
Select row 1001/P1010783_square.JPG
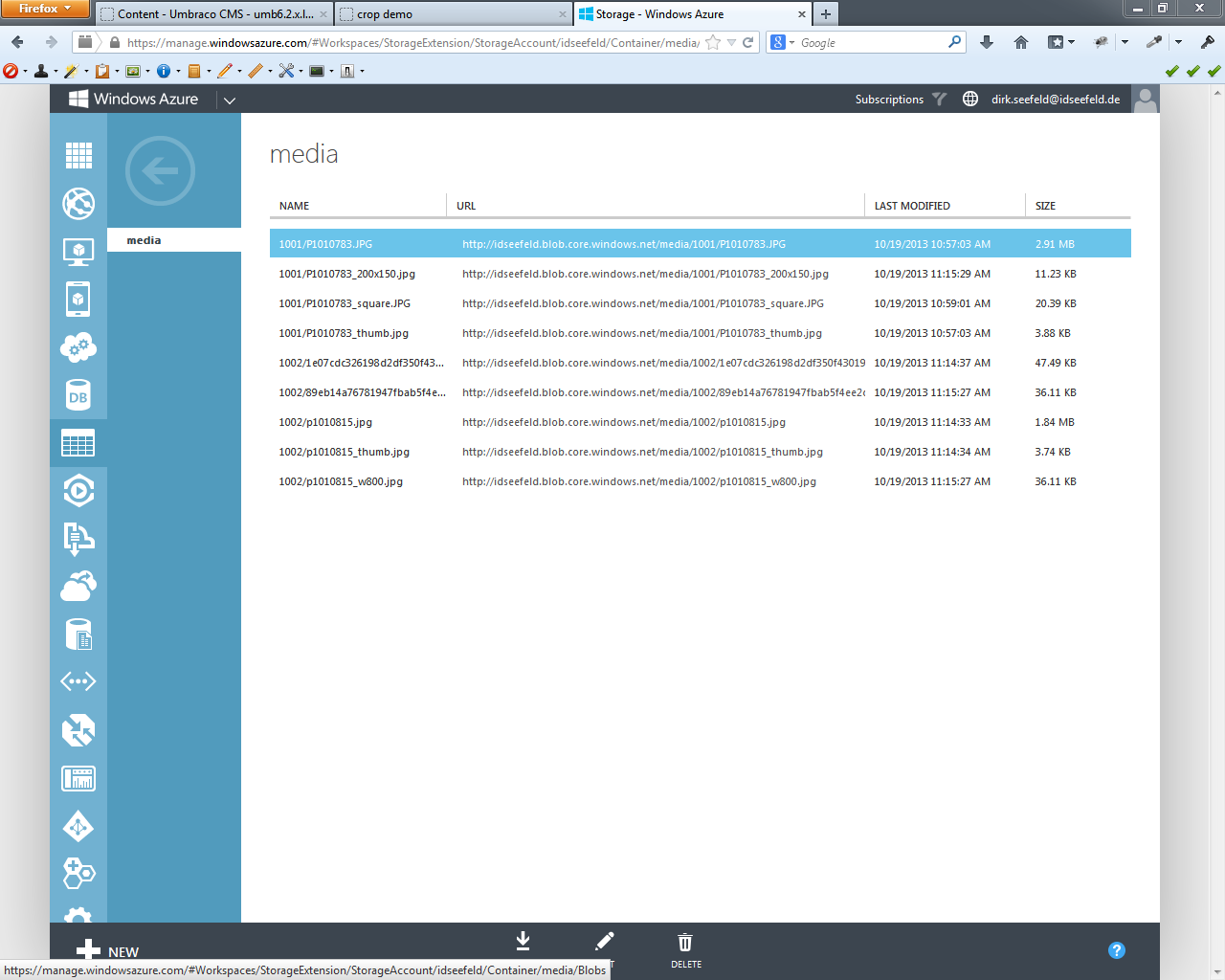pyautogui.click(x=701, y=303)
